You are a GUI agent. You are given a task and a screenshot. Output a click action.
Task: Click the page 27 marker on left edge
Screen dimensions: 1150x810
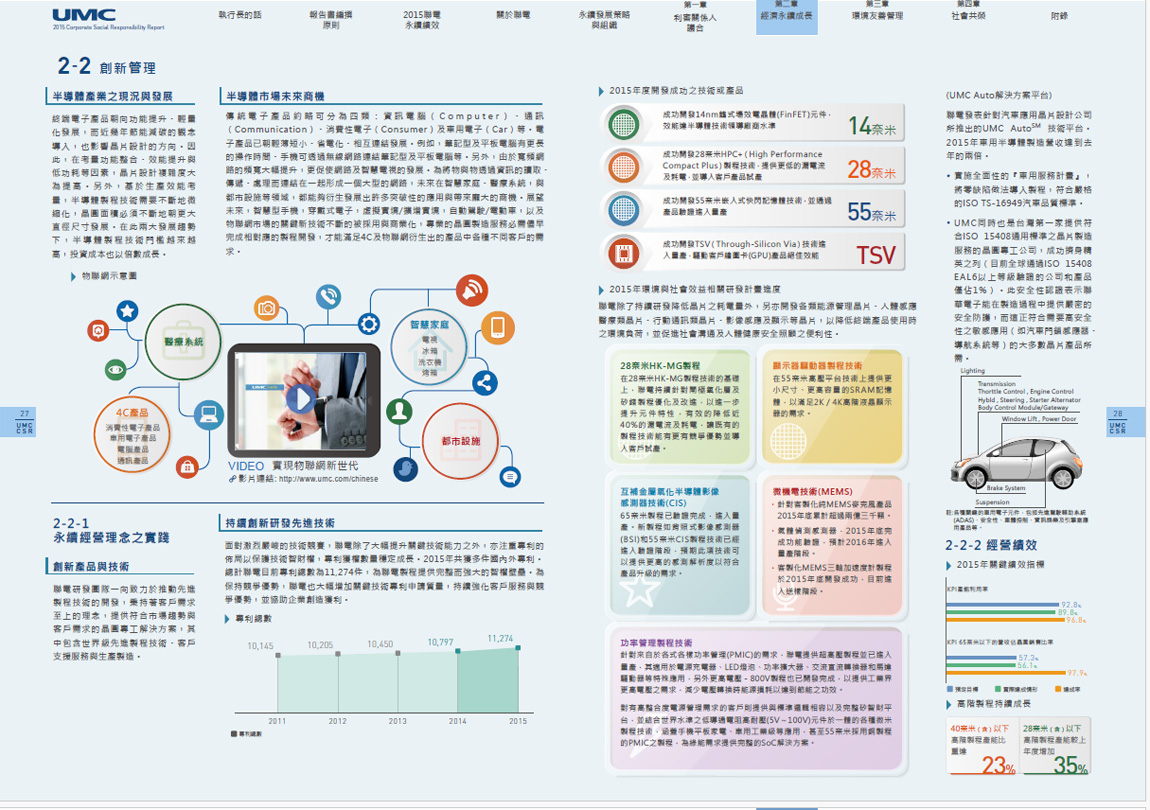click(x=25, y=422)
